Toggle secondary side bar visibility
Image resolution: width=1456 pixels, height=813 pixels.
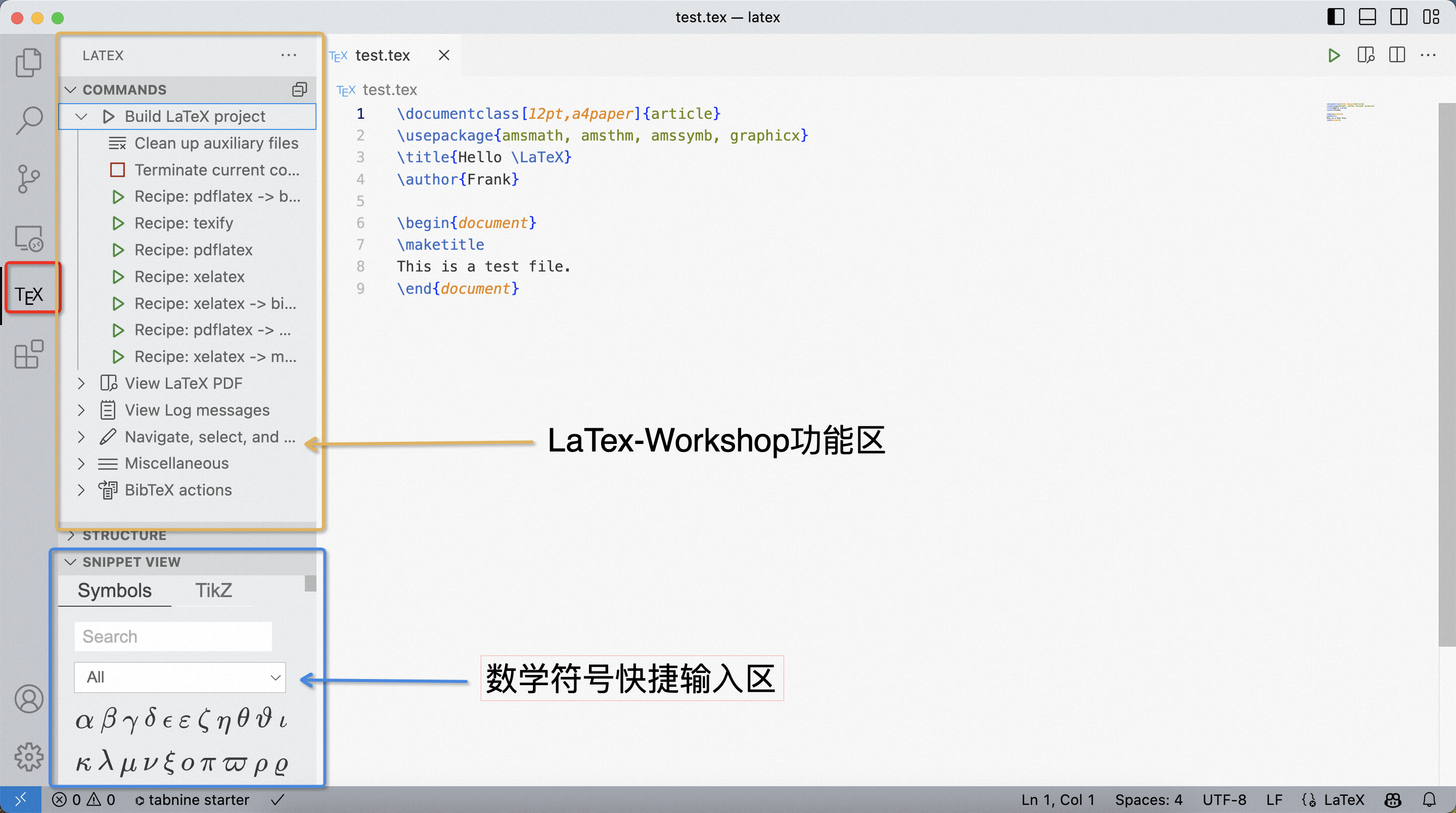[1399, 17]
